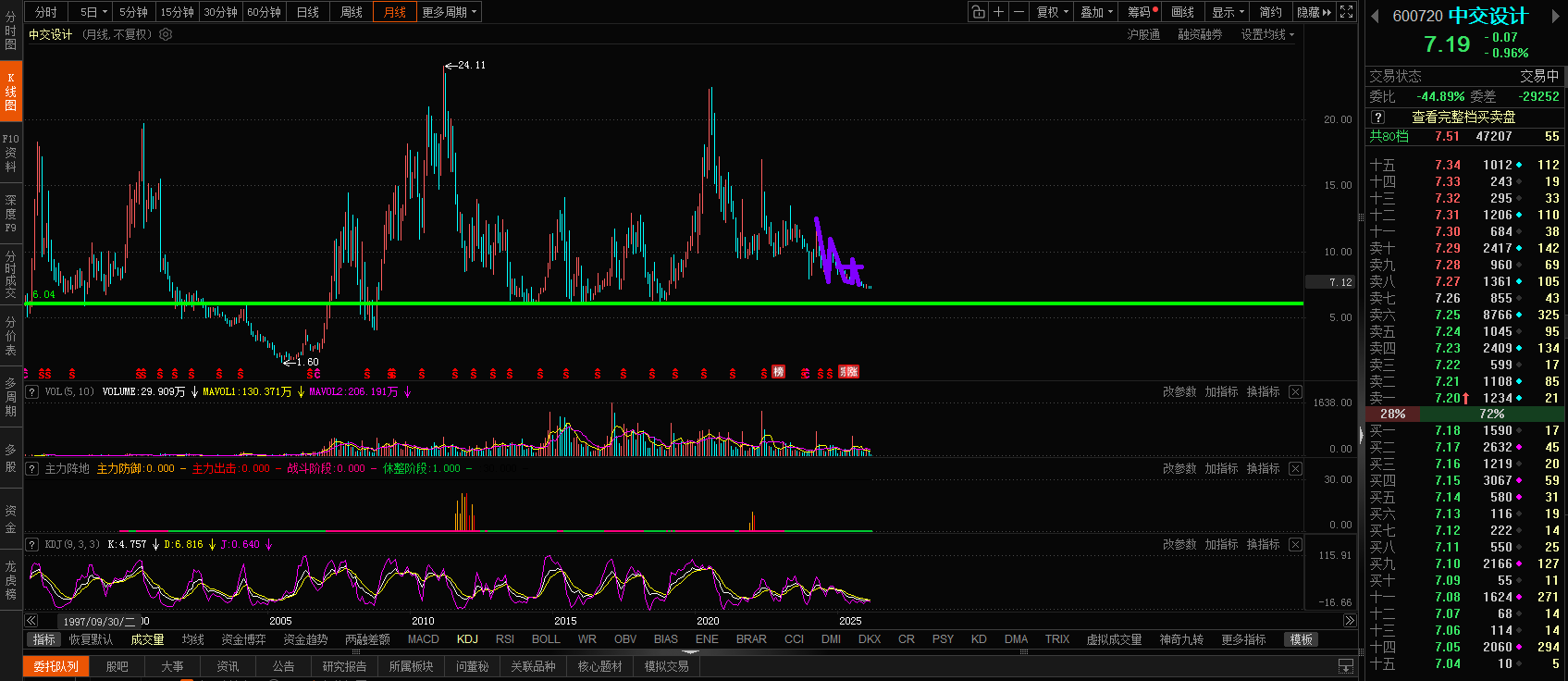This screenshot has width=1568, height=681.
Task: Toggle 简约 simple display mode
Action: [1270, 12]
